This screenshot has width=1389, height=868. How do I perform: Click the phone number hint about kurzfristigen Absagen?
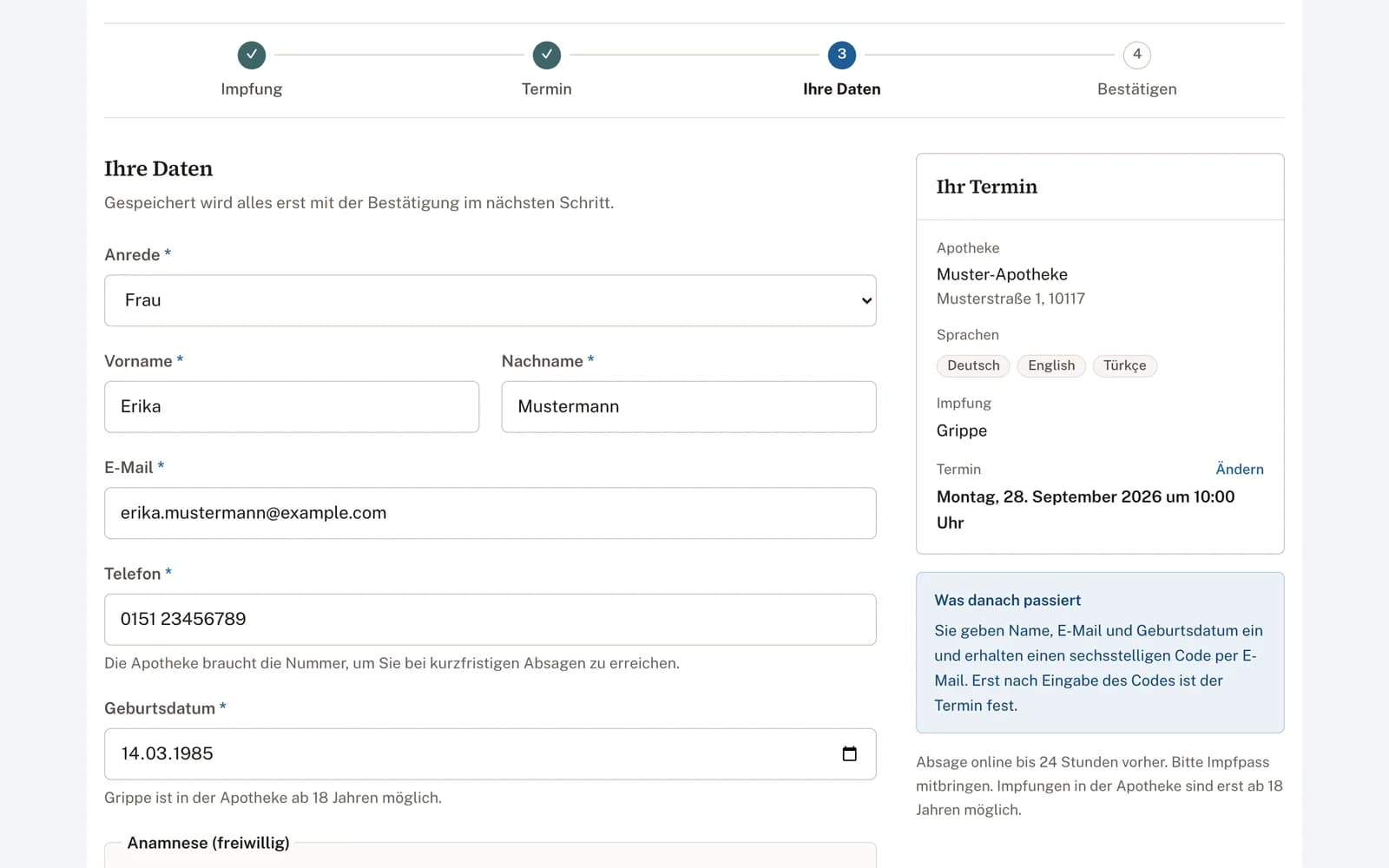pyautogui.click(x=392, y=663)
